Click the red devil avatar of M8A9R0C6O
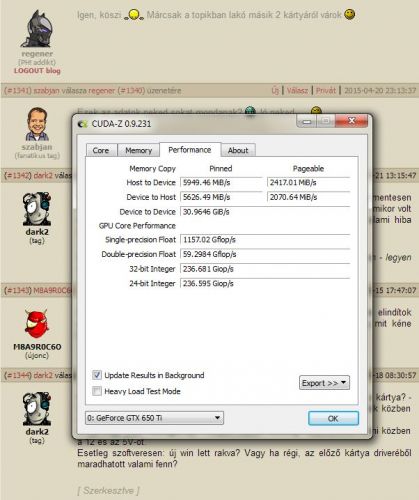This screenshot has height=500, width=419. tap(37, 324)
